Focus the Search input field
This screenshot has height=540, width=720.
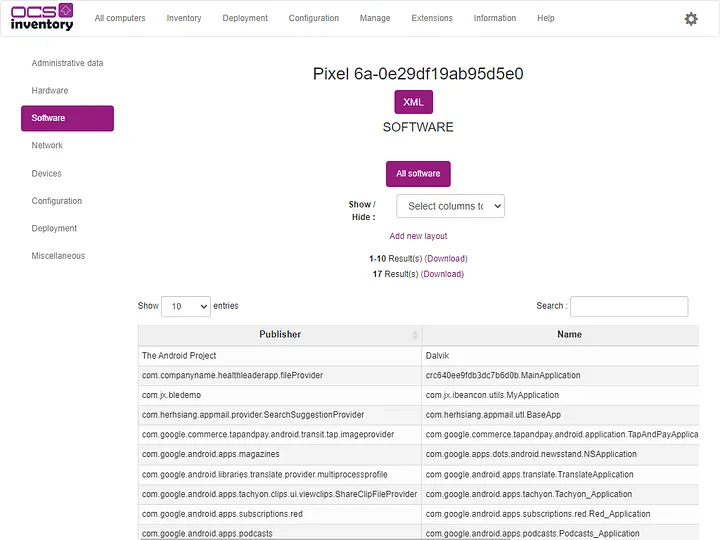pyautogui.click(x=628, y=306)
